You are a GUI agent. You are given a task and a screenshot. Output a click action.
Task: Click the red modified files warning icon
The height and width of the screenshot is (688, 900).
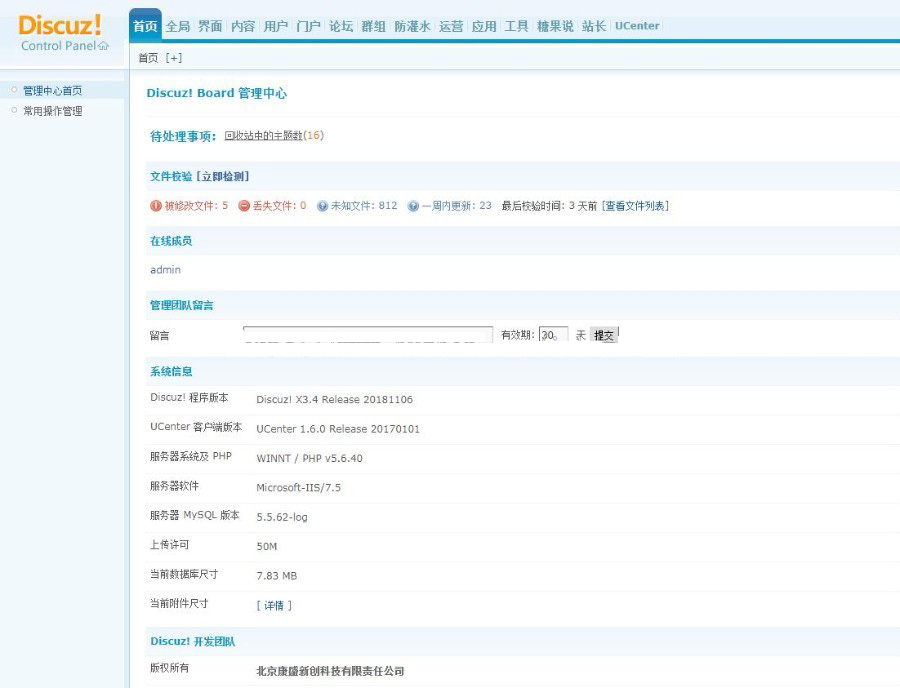[x=156, y=206]
